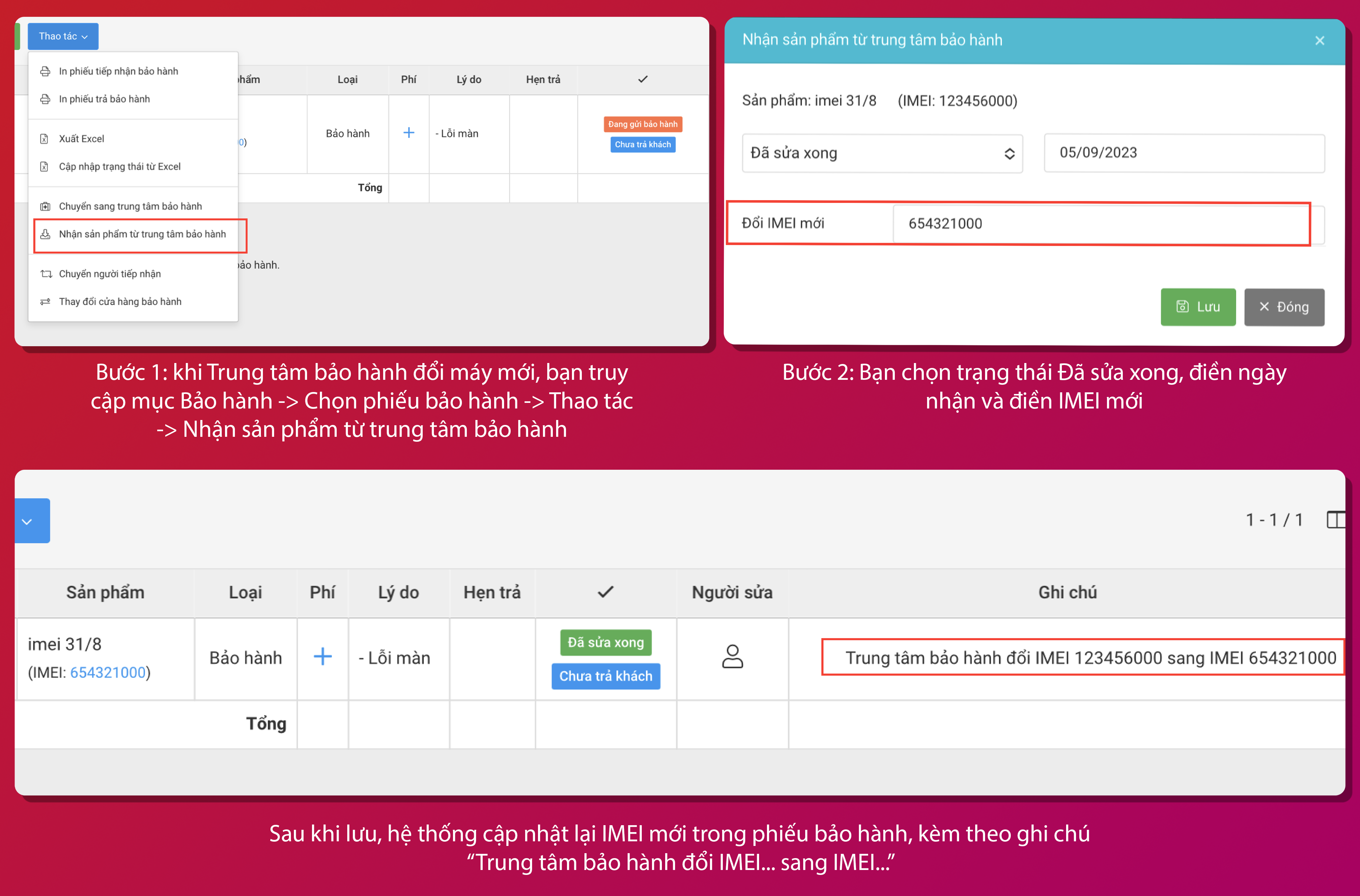Select In phiếu tiếp nhận bảo hành
1360x896 pixels.
118,71
